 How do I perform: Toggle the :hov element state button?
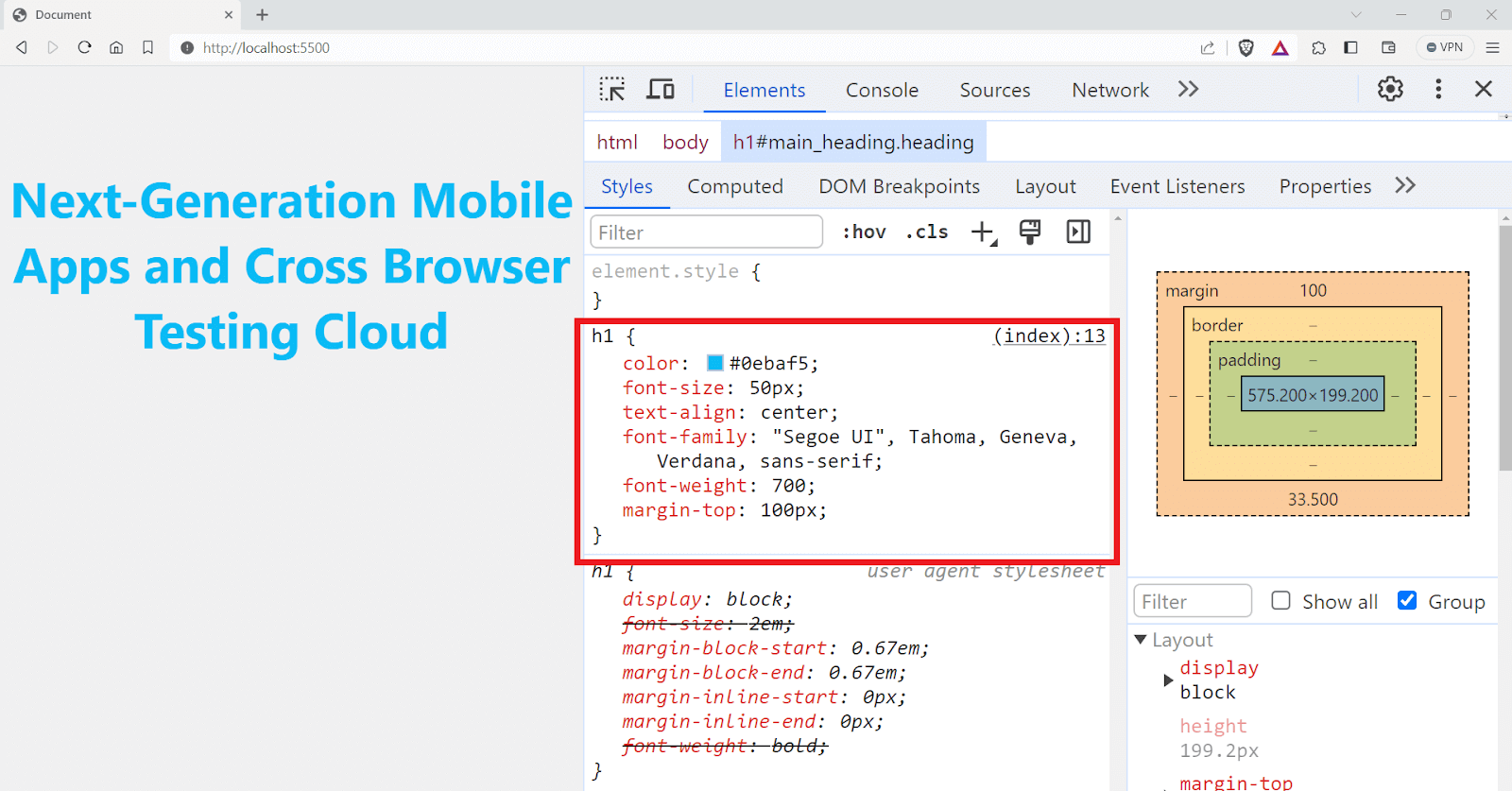click(x=864, y=232)
